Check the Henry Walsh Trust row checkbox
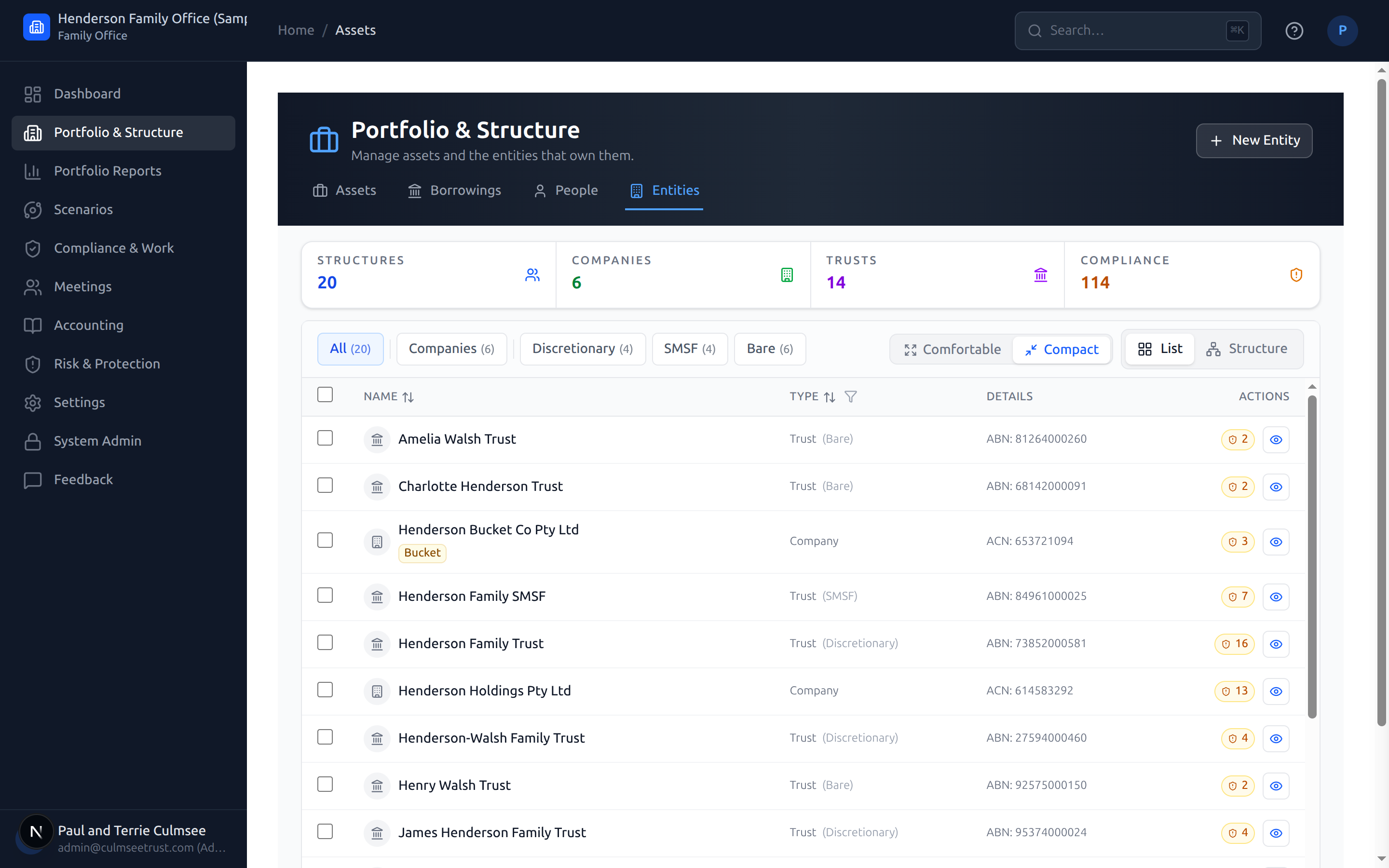 [x=325, y=784]
